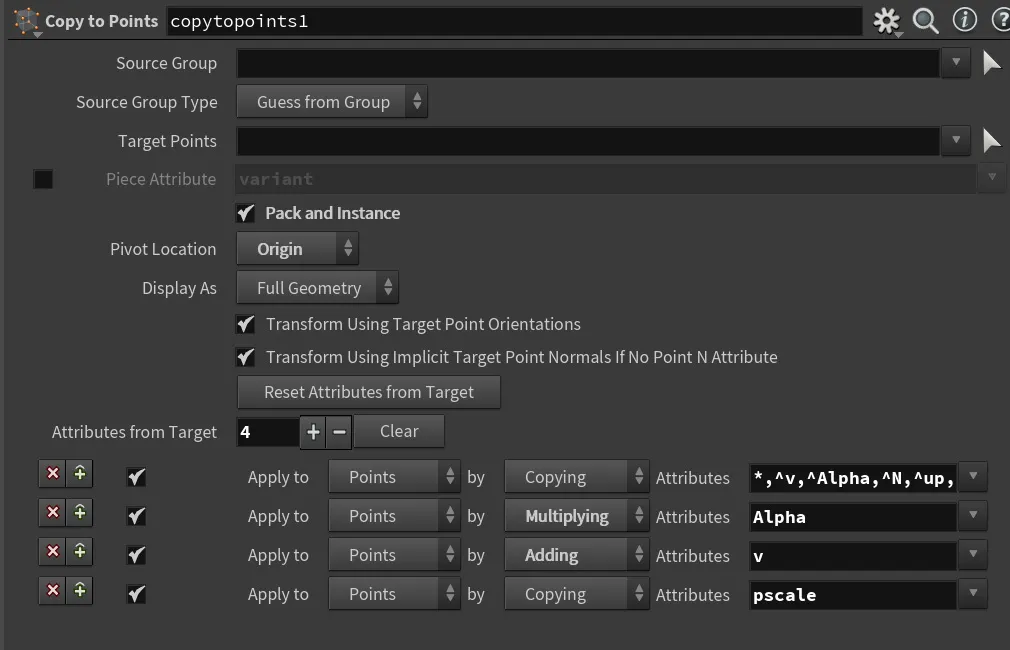This screenshot has height=650, width=1010.
Task: Insert row before first attribute entry (*,^v)
Action: tap(79, 473)
